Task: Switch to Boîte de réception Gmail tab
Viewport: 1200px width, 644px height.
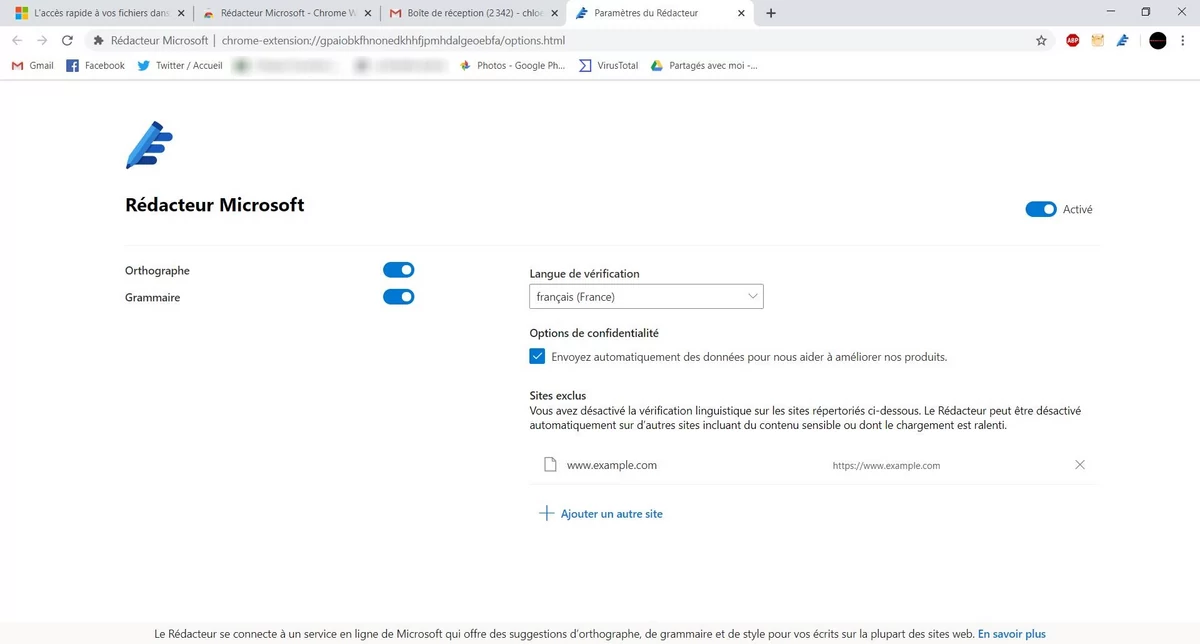Action: 475,13
